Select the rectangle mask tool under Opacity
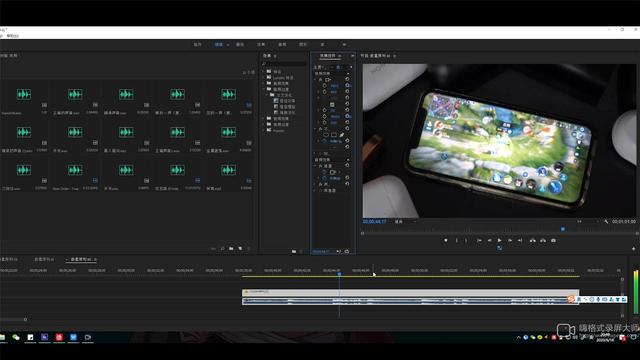This screenshot has width=640, height=360. pyautogui.click(x=334, y=135)
